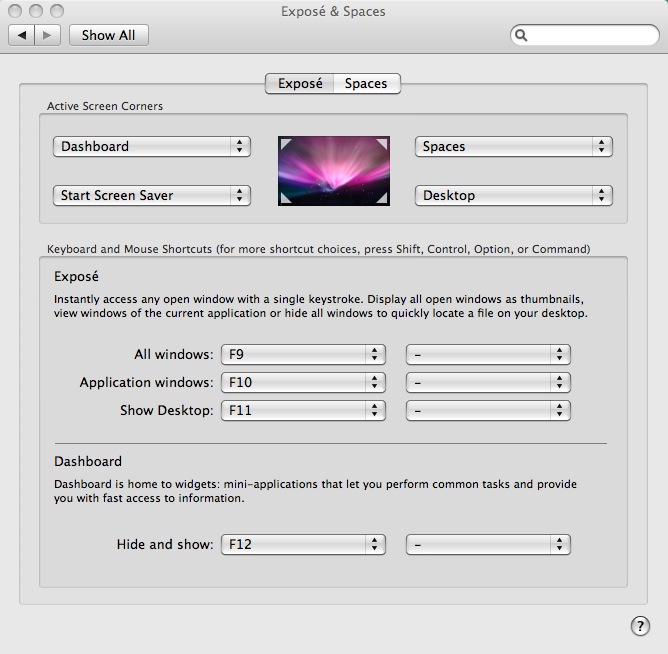
Task: Click the Hide and show: label
Action: (165, 545)
